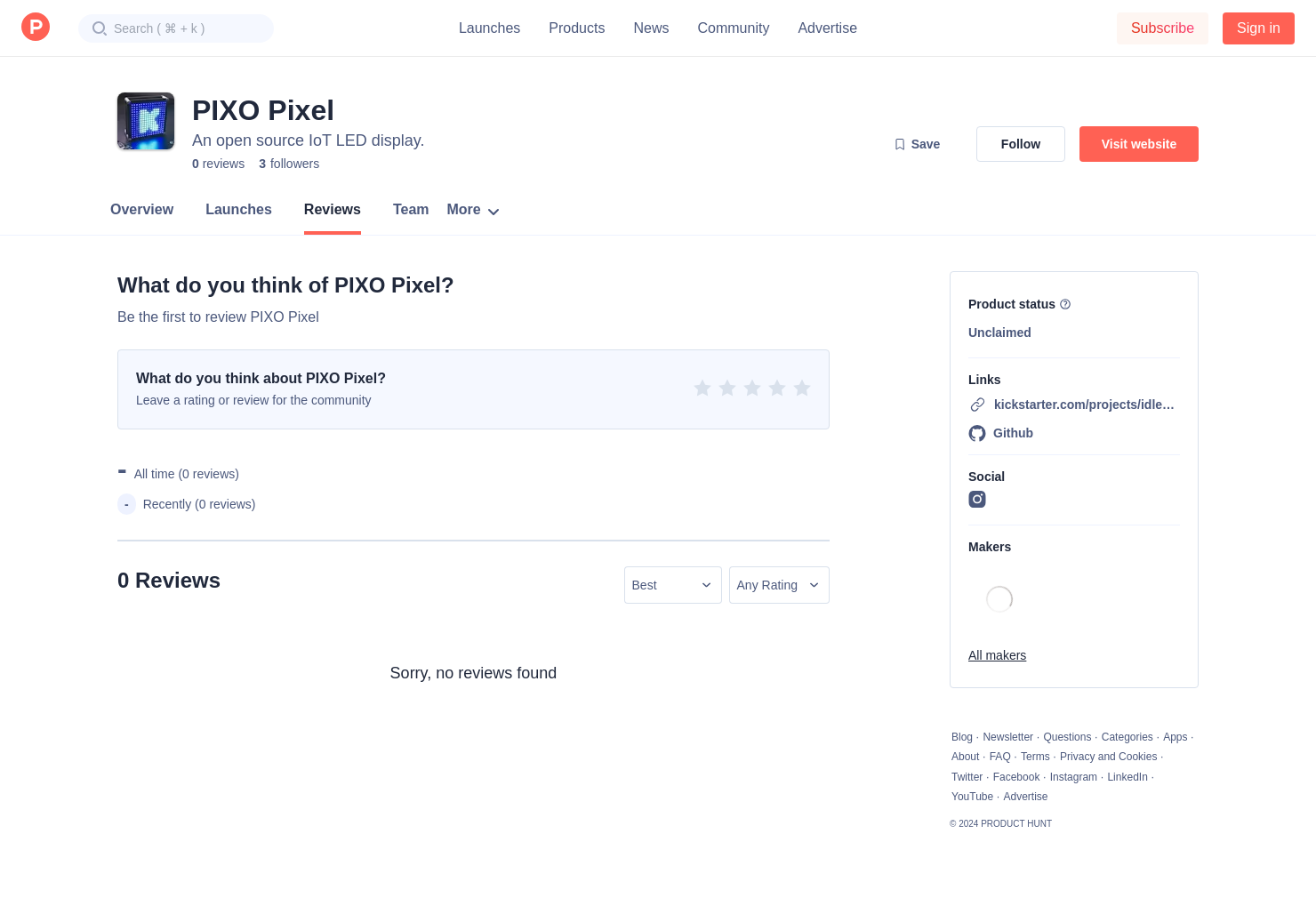This screenshot has width=1316, height=922.
Task: Toggle a one-star rating for PIXO Pixel
Action: pyautogui.click(x=702, y=388)
